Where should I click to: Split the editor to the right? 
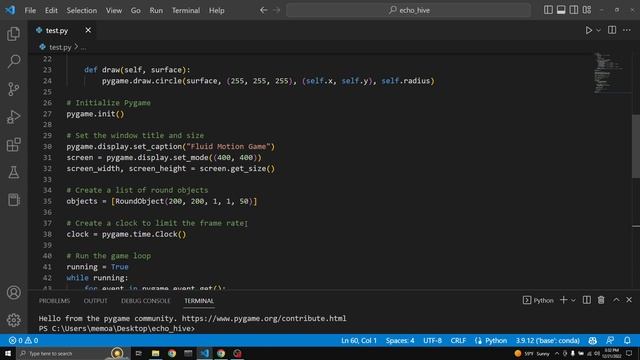[x=612, y=30]
